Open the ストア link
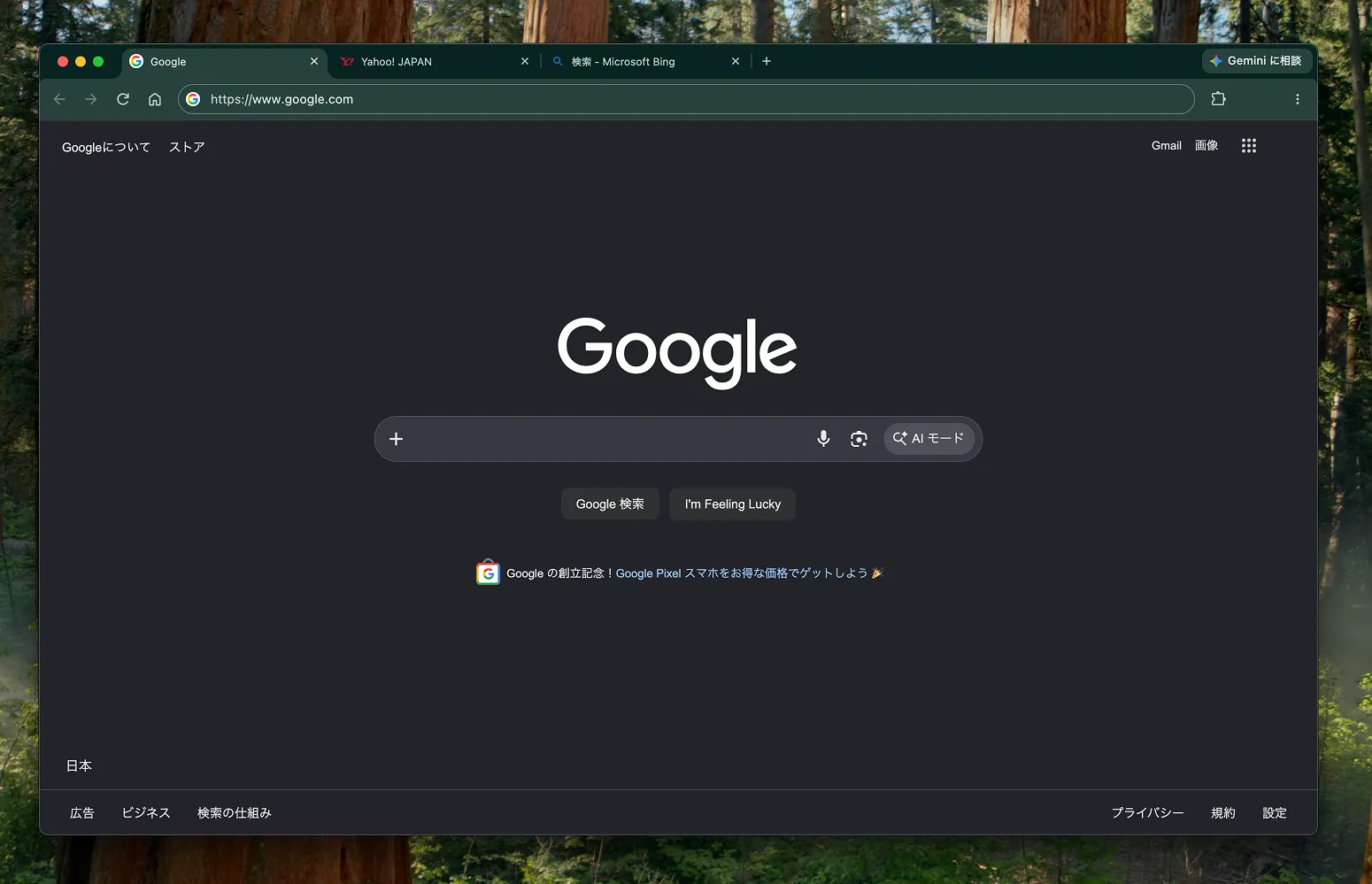 coord(187,148)
